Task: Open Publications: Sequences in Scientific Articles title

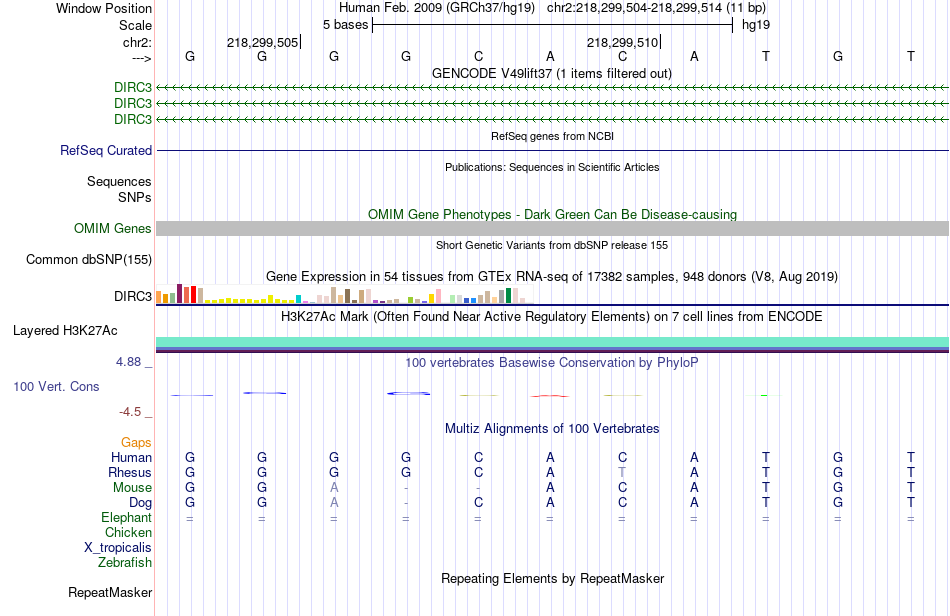Action: pyautogui.click(x=552, y=167)
